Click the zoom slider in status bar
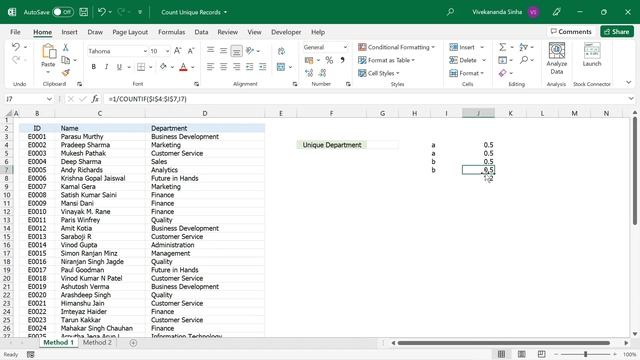The width and height of the screenshot is (640, 360). point(585,354)
